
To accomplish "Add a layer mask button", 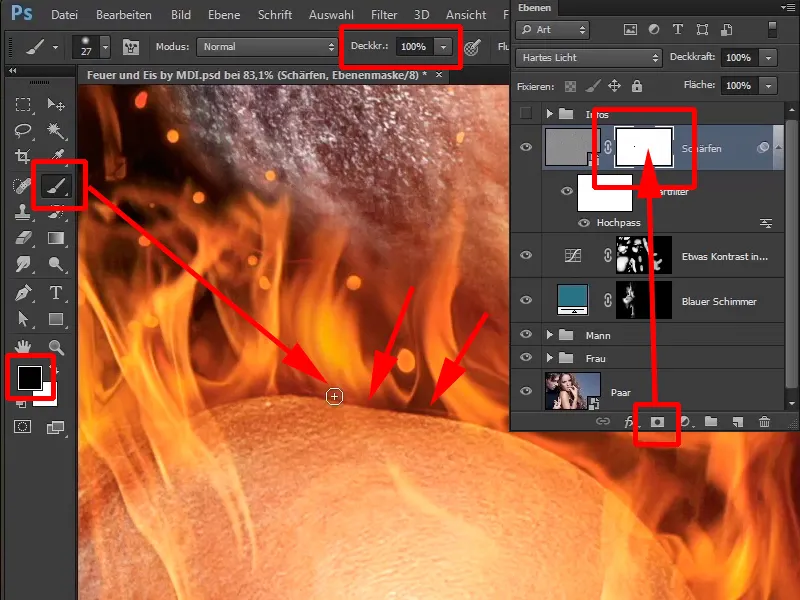I will click(657, 422).
